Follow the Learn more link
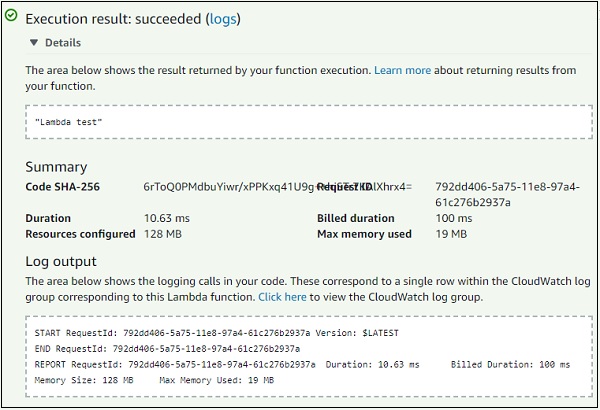Viewport: 600px width, 410px height. pos(402,71)
